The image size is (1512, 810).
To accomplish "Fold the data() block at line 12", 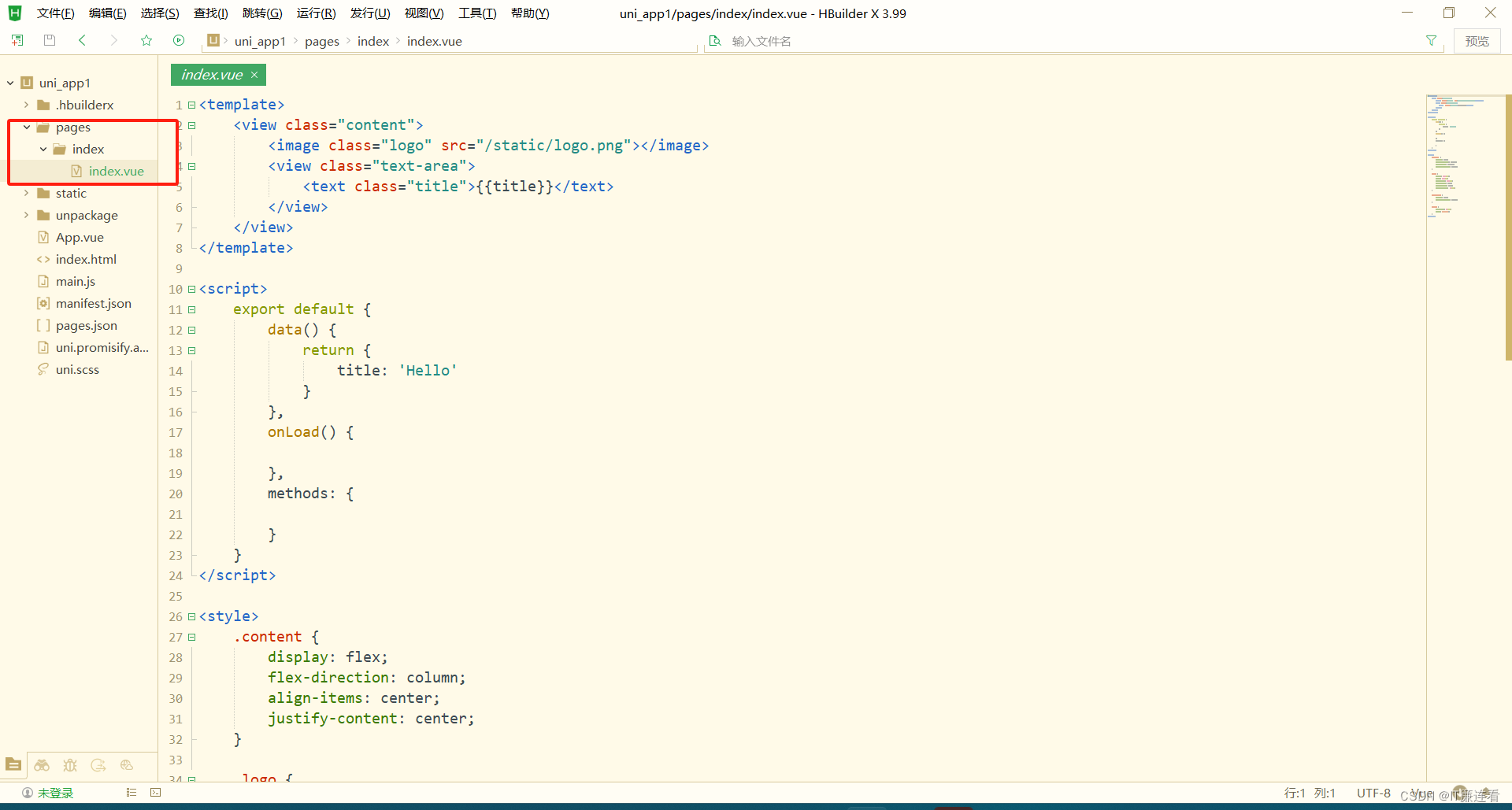I will tap(191, 330).
